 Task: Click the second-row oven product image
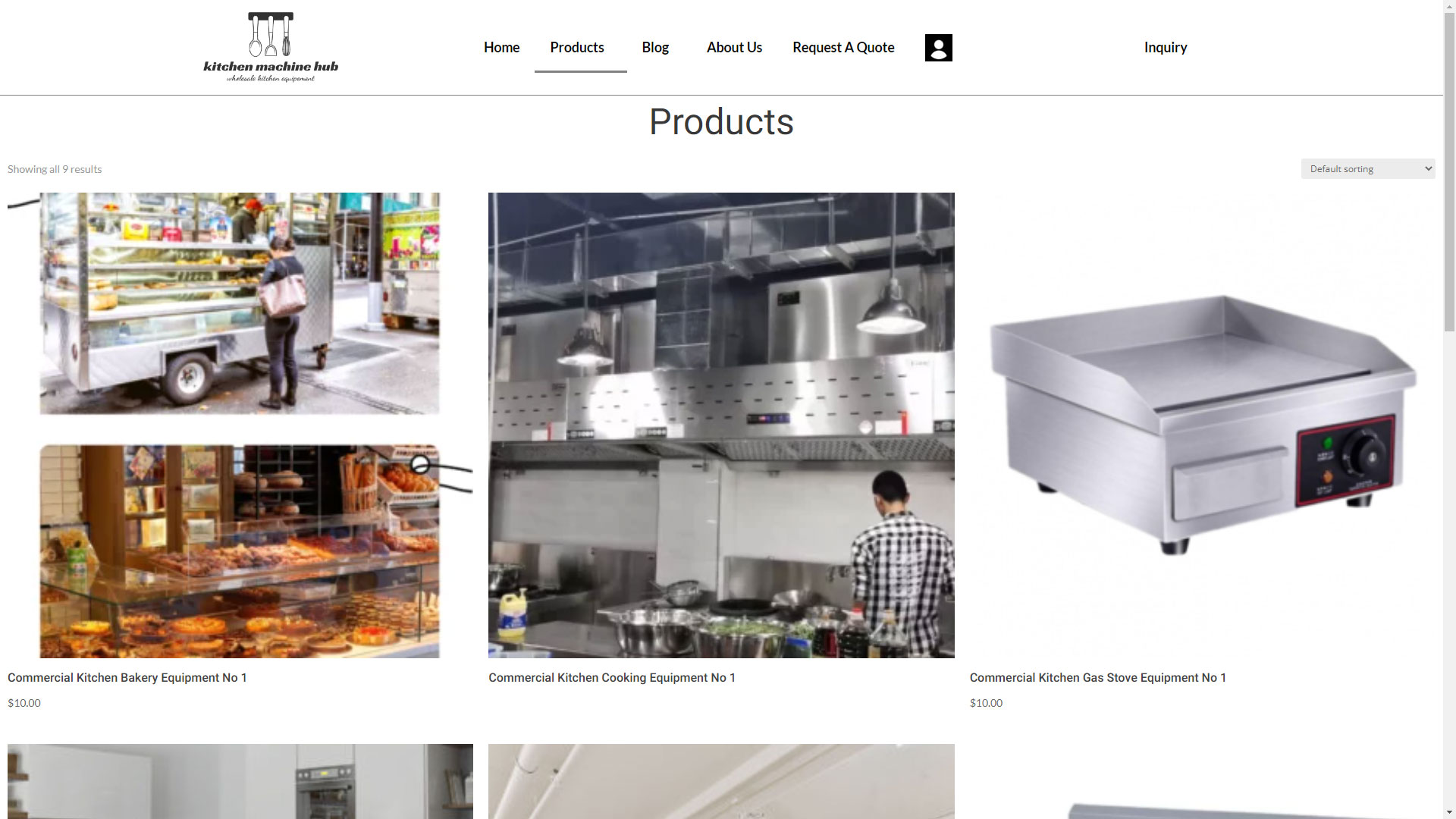pyautogui.click(x=240, y=781)
